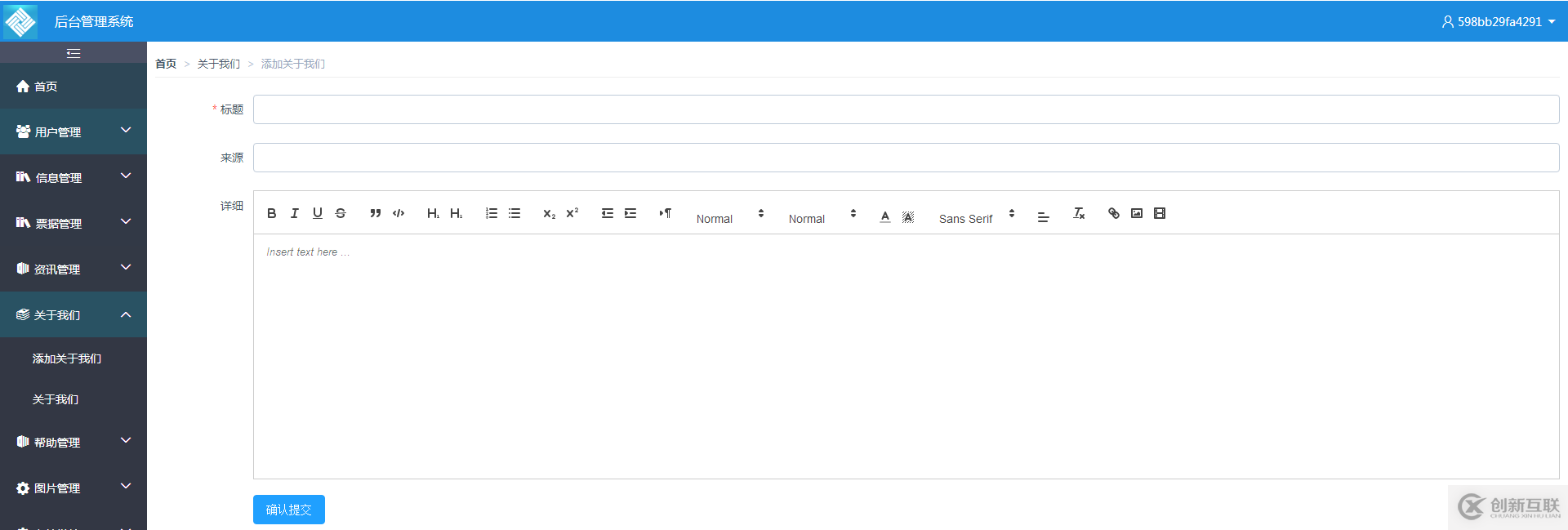
Task: Collapse the sidebar with menu fold icon
Action: [73, 53]
